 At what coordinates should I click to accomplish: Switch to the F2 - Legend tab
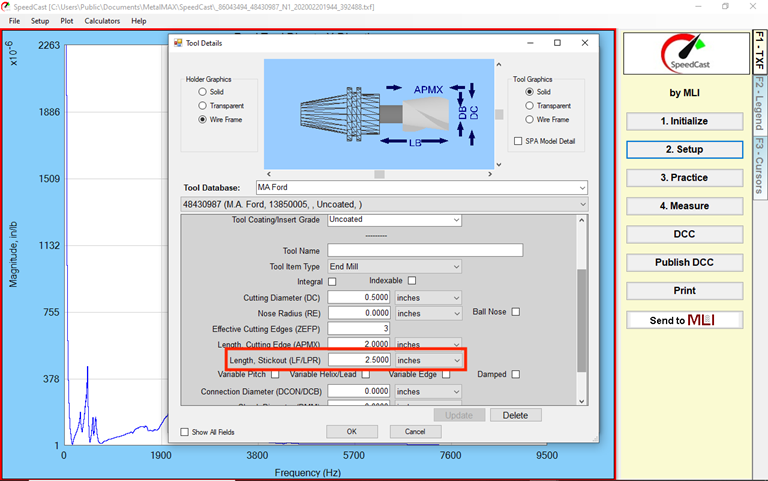point(759,103)
